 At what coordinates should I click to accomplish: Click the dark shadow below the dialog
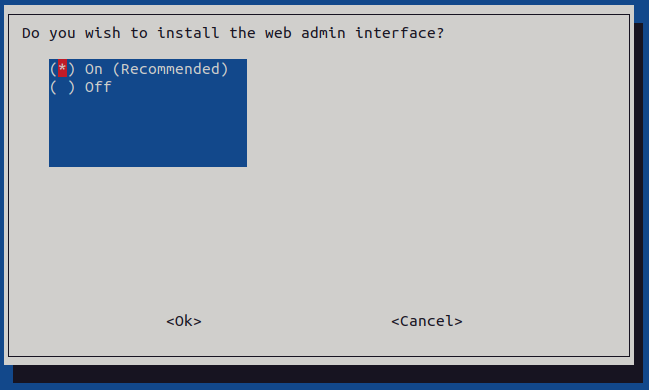[x=327, y=374]
